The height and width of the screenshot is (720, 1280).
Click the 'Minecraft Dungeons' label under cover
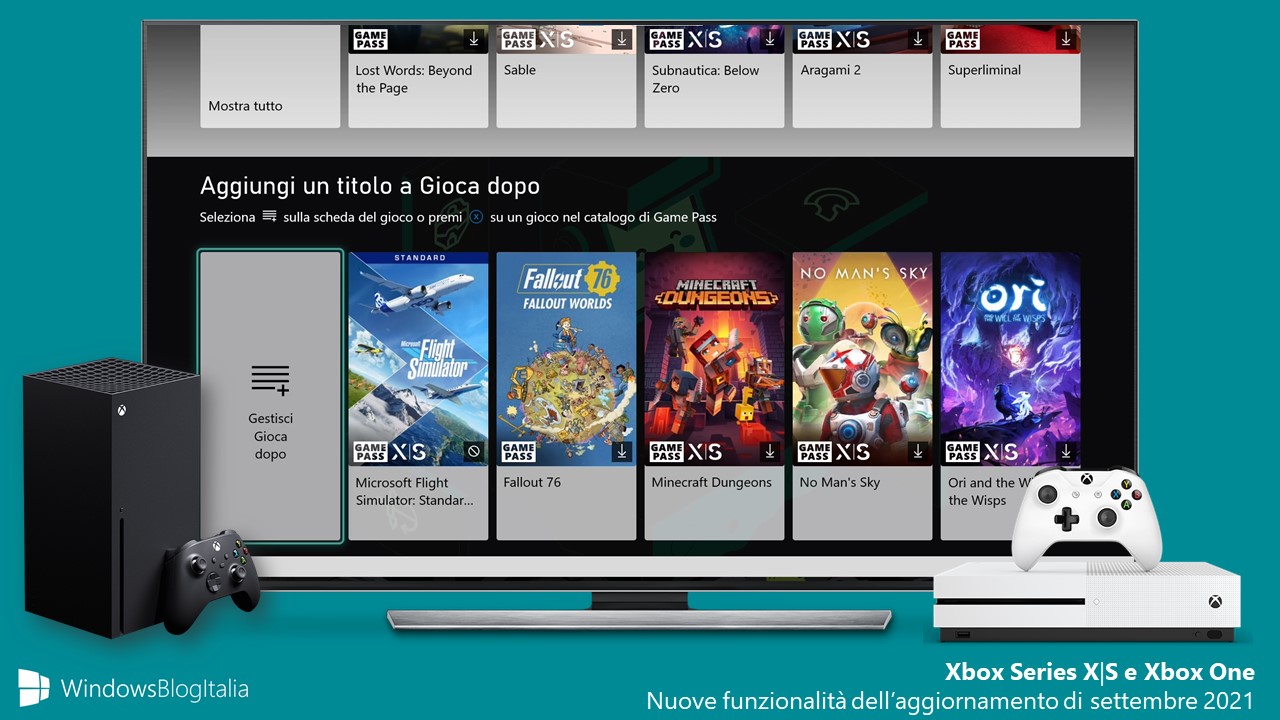point(712,482)
